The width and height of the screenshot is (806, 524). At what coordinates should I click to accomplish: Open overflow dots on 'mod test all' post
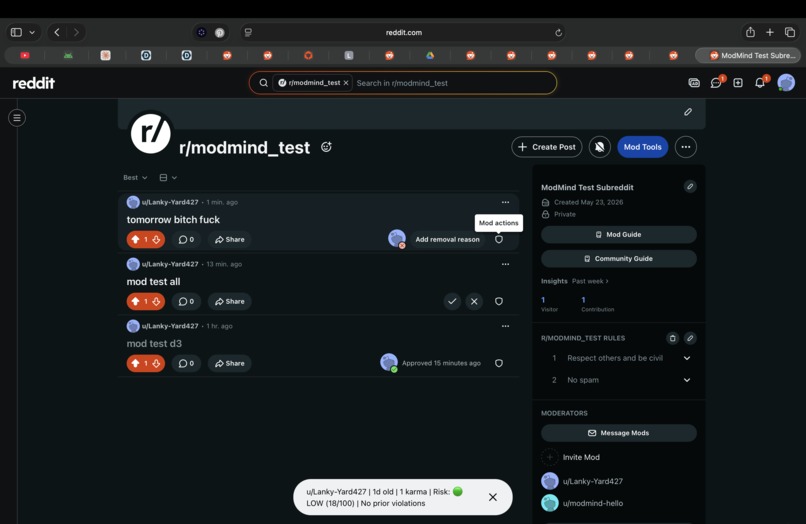click(x=505, y=264)
